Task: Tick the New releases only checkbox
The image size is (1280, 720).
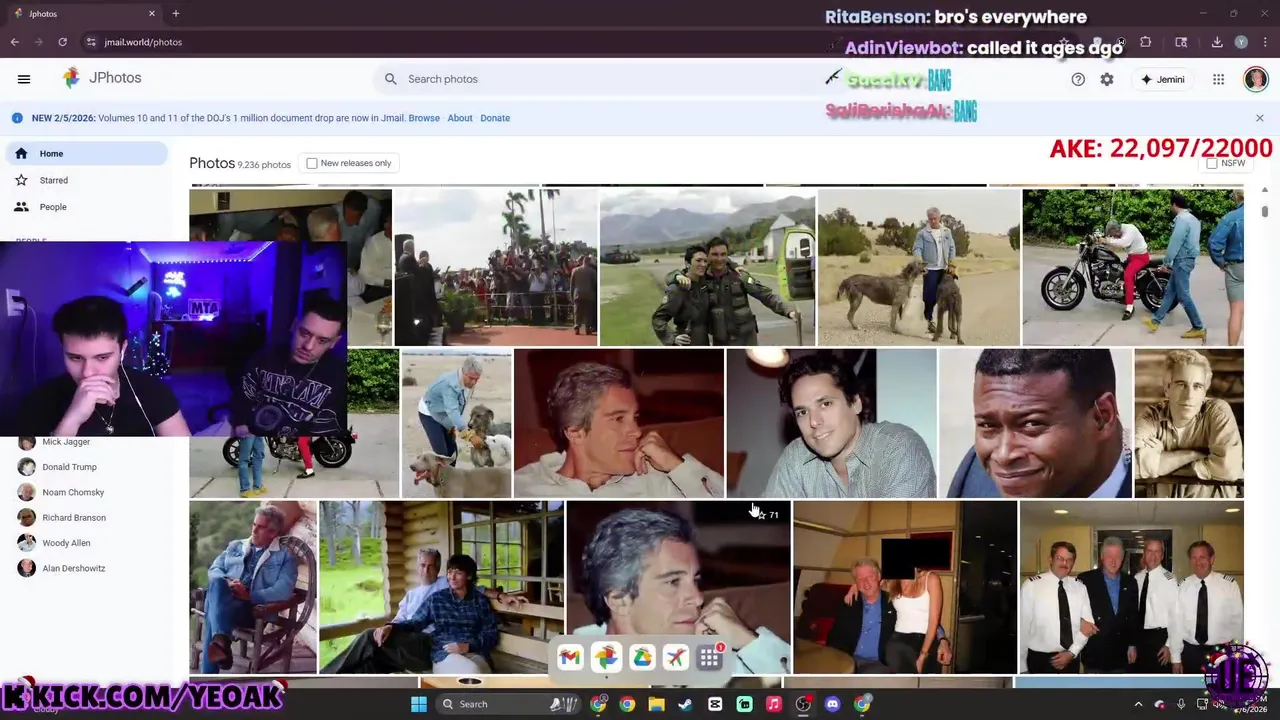Action: 312,163
